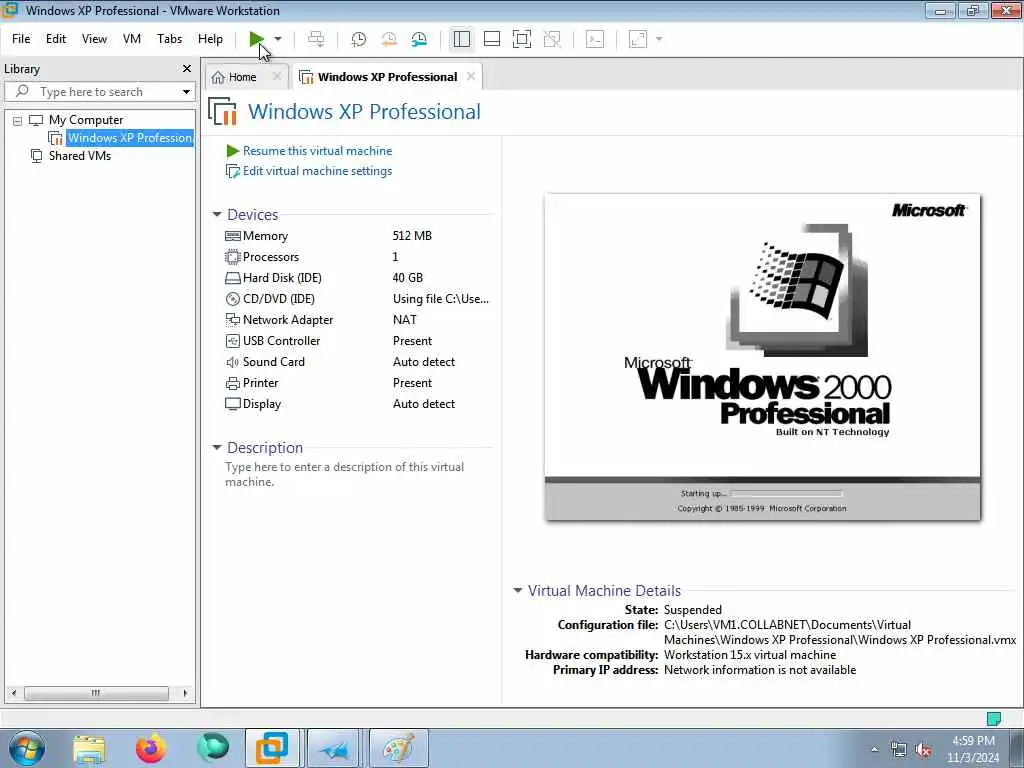Click the Processors device icon
This screenshot has width=1024, height=768.
click(232, 257)
